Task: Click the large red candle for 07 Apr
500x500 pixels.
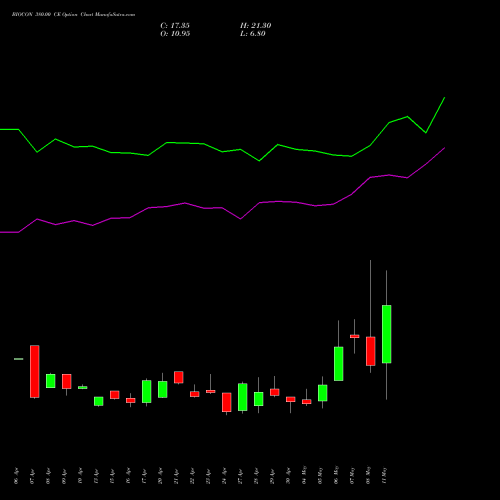Action: tap(35, 372)
